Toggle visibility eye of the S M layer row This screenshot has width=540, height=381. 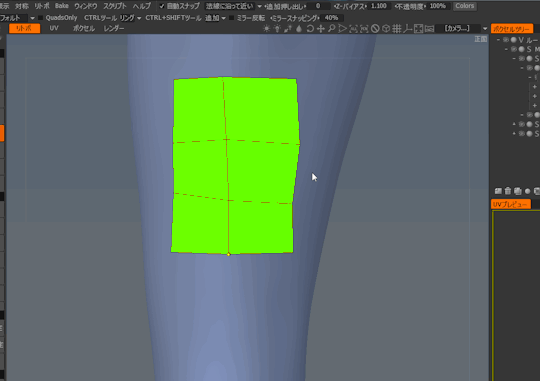(x=514, y=49)
